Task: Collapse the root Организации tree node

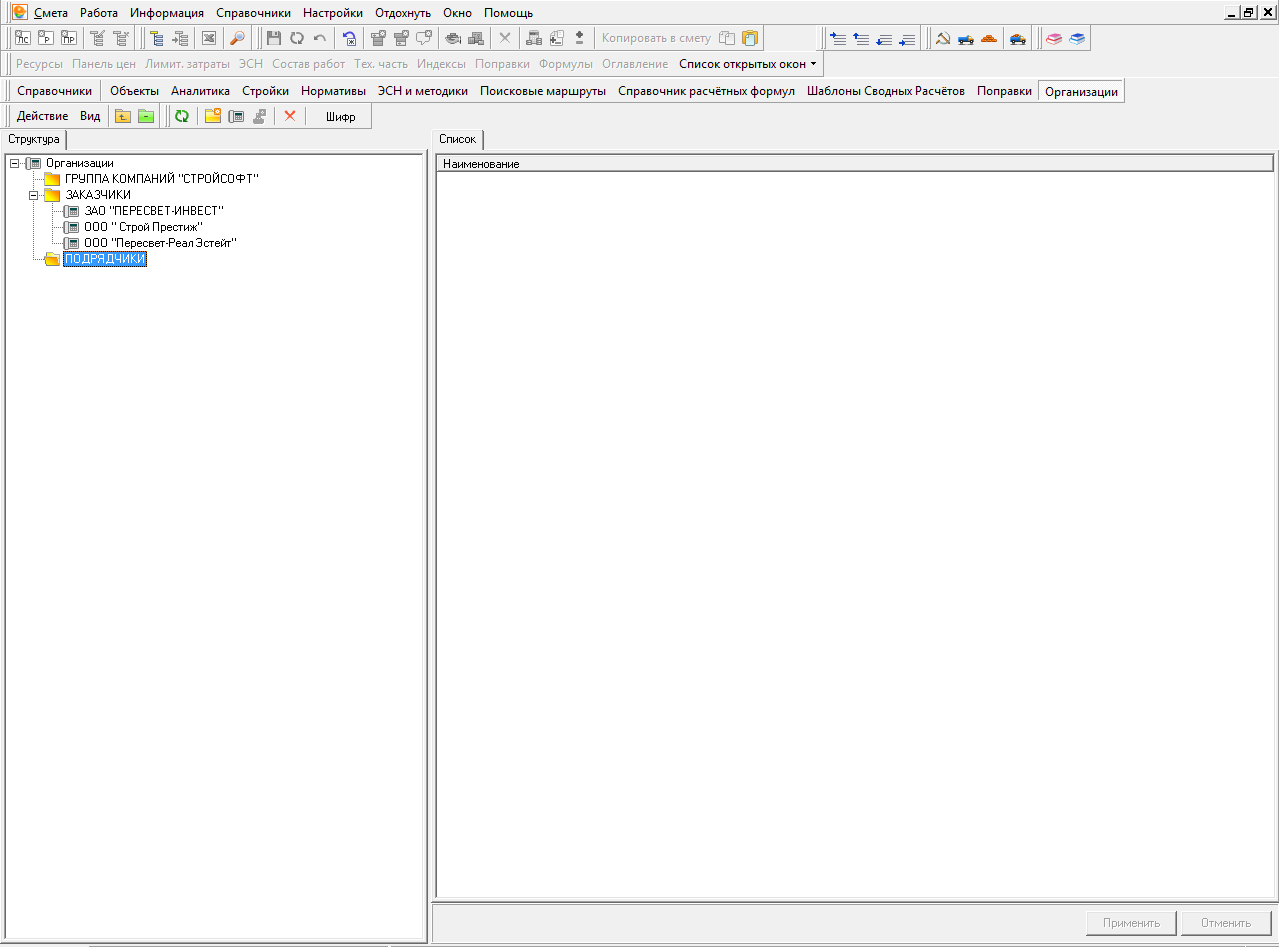Action: (14, 163)
